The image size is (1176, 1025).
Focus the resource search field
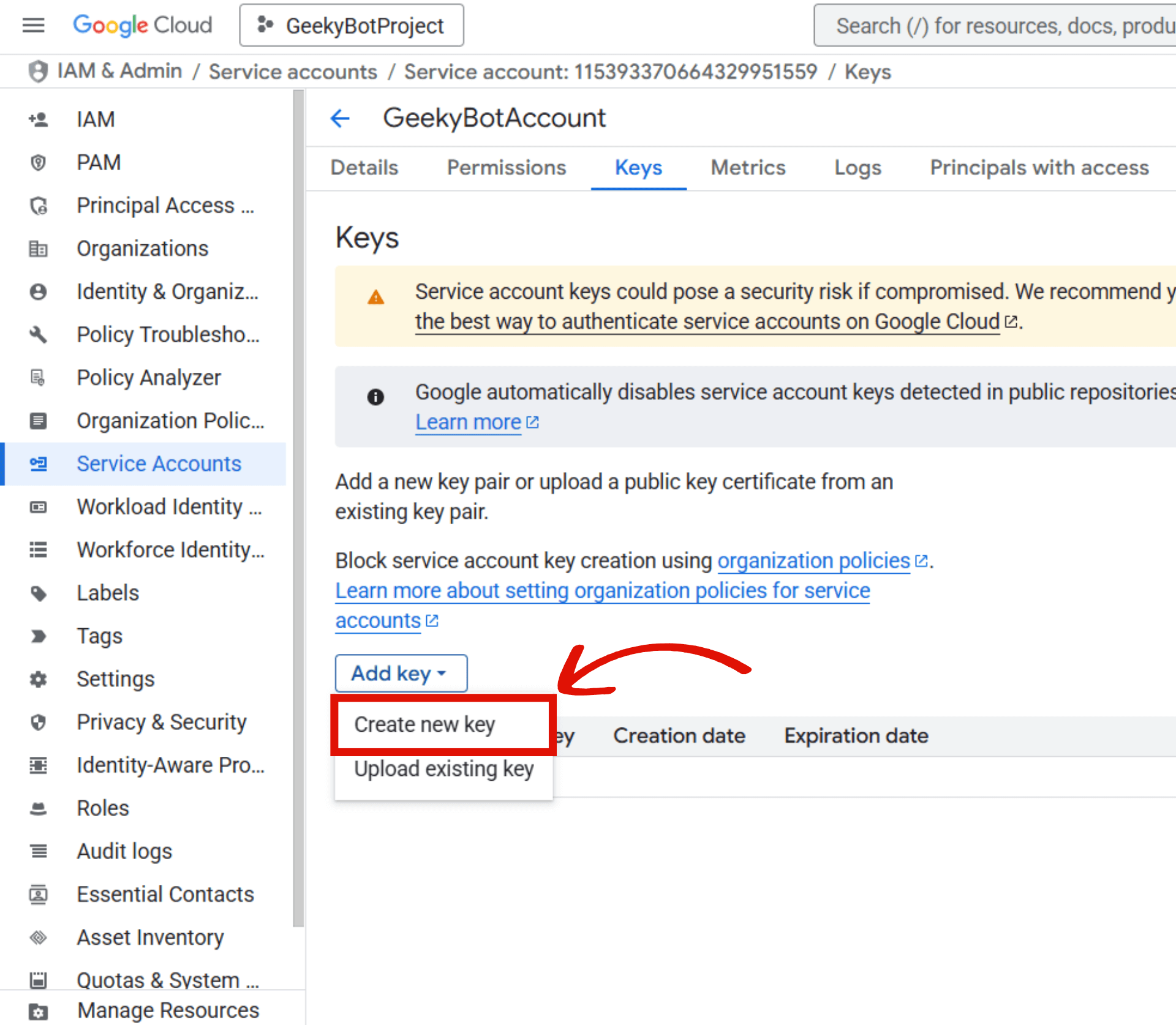[x=995, y=25]
